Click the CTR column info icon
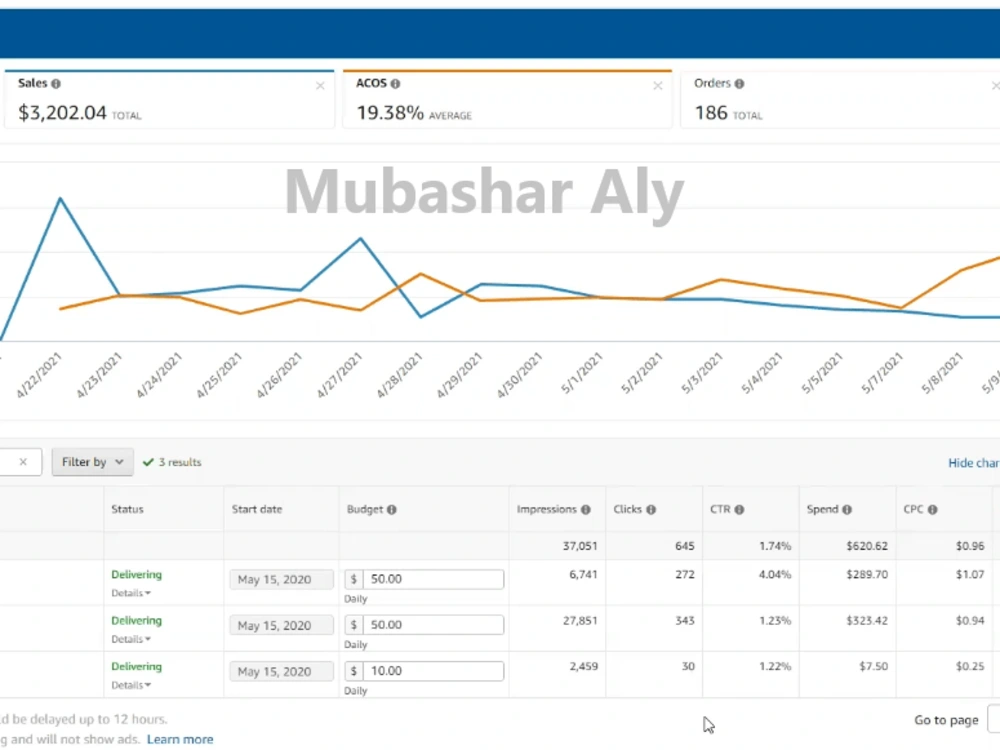Viewport: 1000px width, 750px height. (739, 510)
